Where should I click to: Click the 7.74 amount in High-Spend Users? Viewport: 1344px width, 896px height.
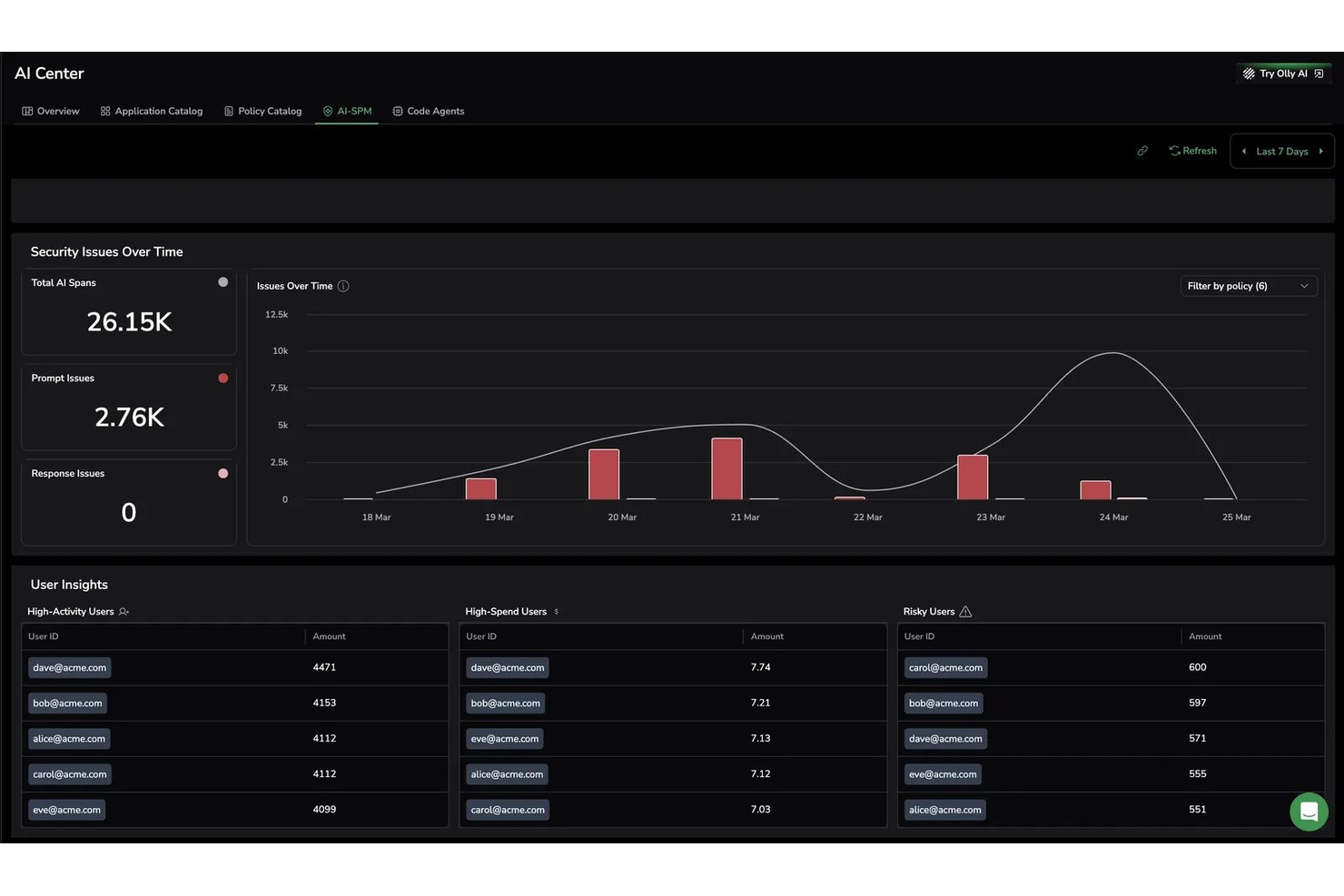point(761,667)
